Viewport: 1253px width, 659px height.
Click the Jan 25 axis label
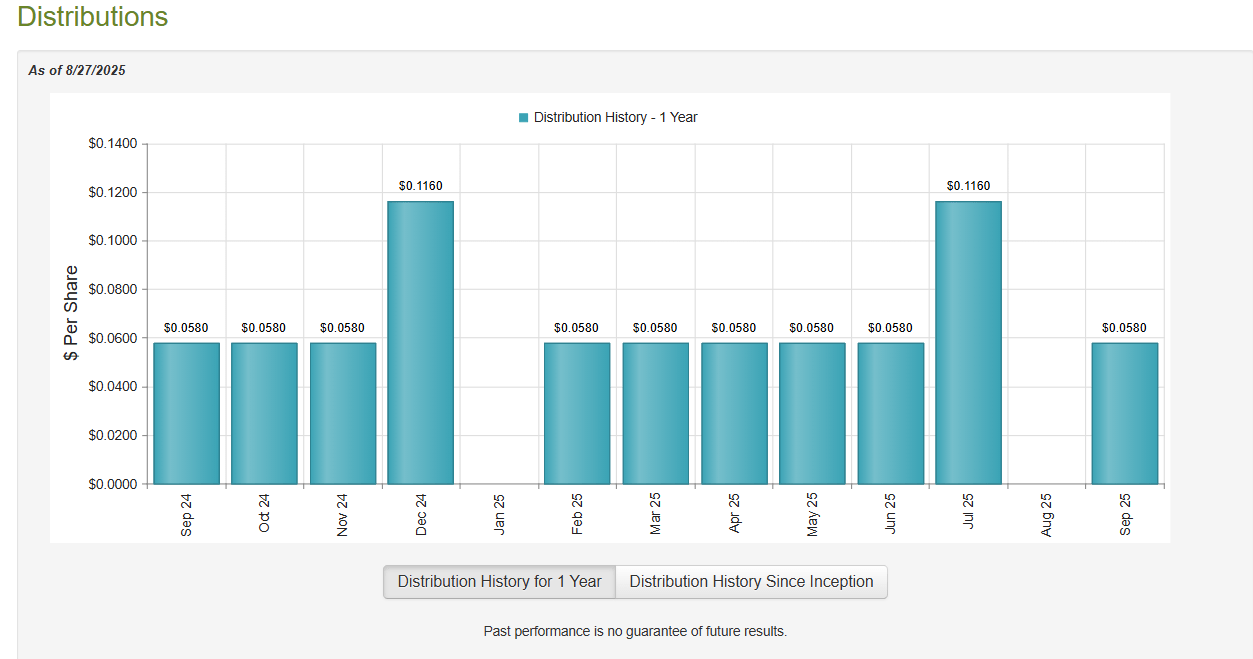click(x=499, y=514)
